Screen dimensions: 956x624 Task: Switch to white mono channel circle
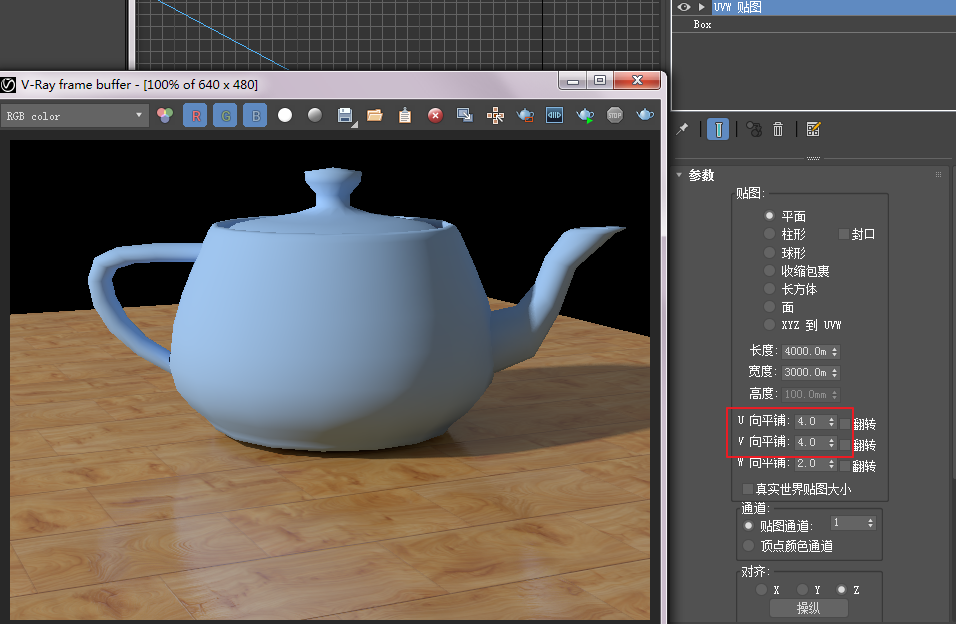pos(285,116)
